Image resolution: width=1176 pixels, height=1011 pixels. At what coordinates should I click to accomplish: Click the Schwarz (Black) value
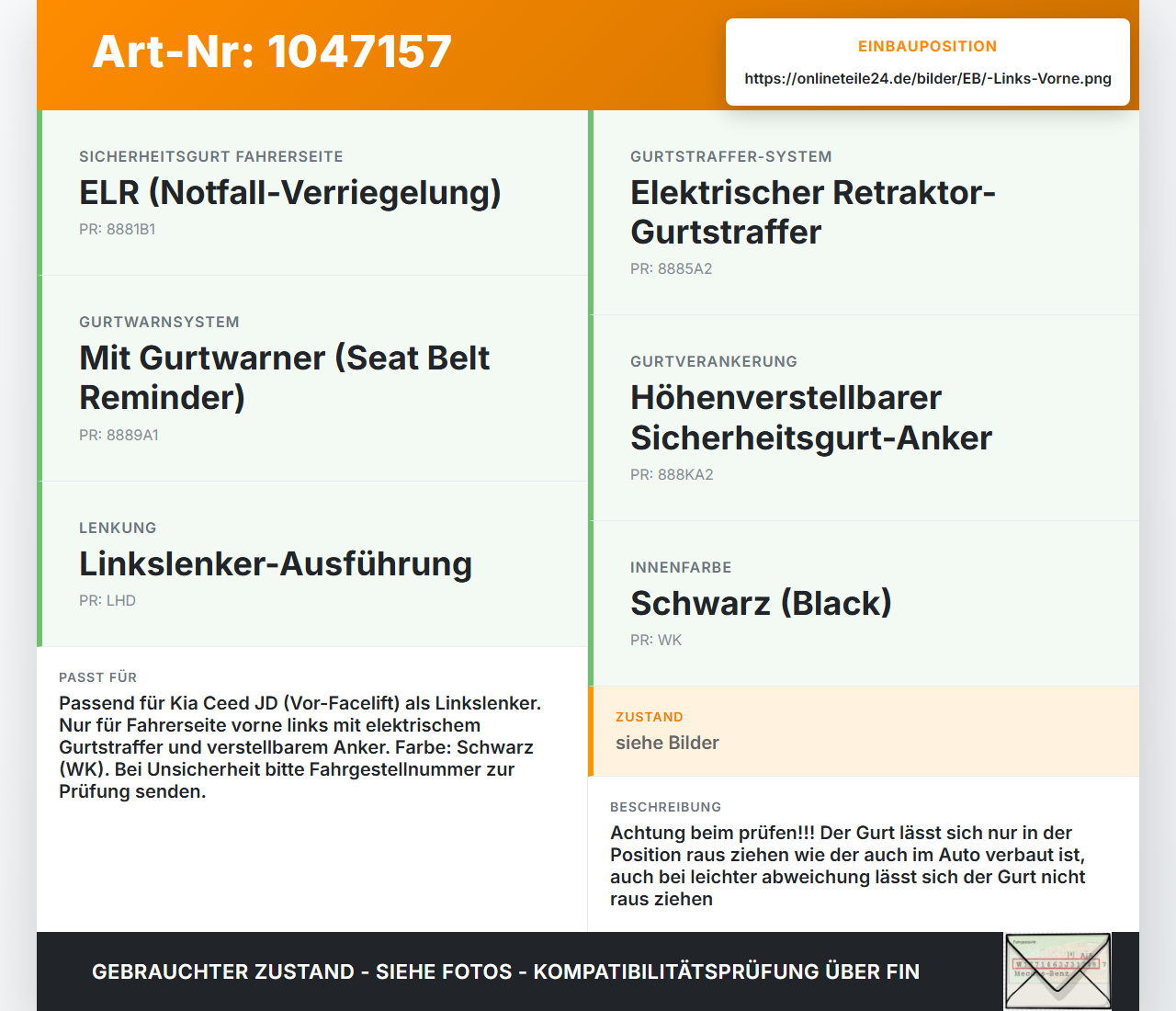[761, 603]
